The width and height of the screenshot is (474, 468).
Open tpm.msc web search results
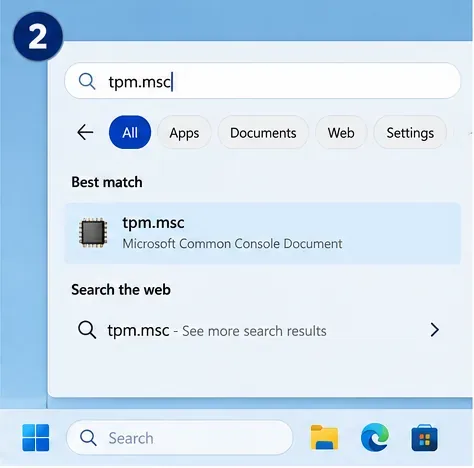coord(262,330)
